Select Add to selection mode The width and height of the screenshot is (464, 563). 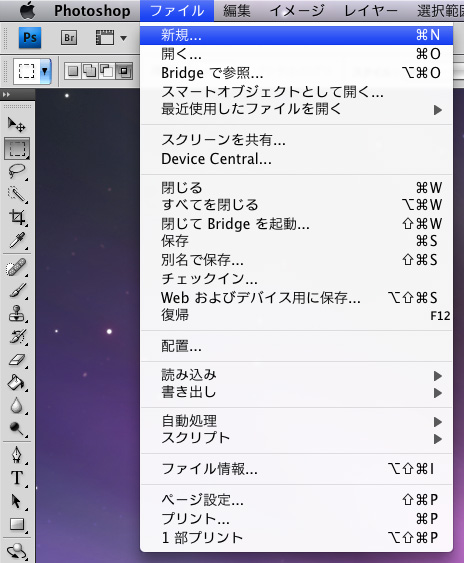point(89,71)
